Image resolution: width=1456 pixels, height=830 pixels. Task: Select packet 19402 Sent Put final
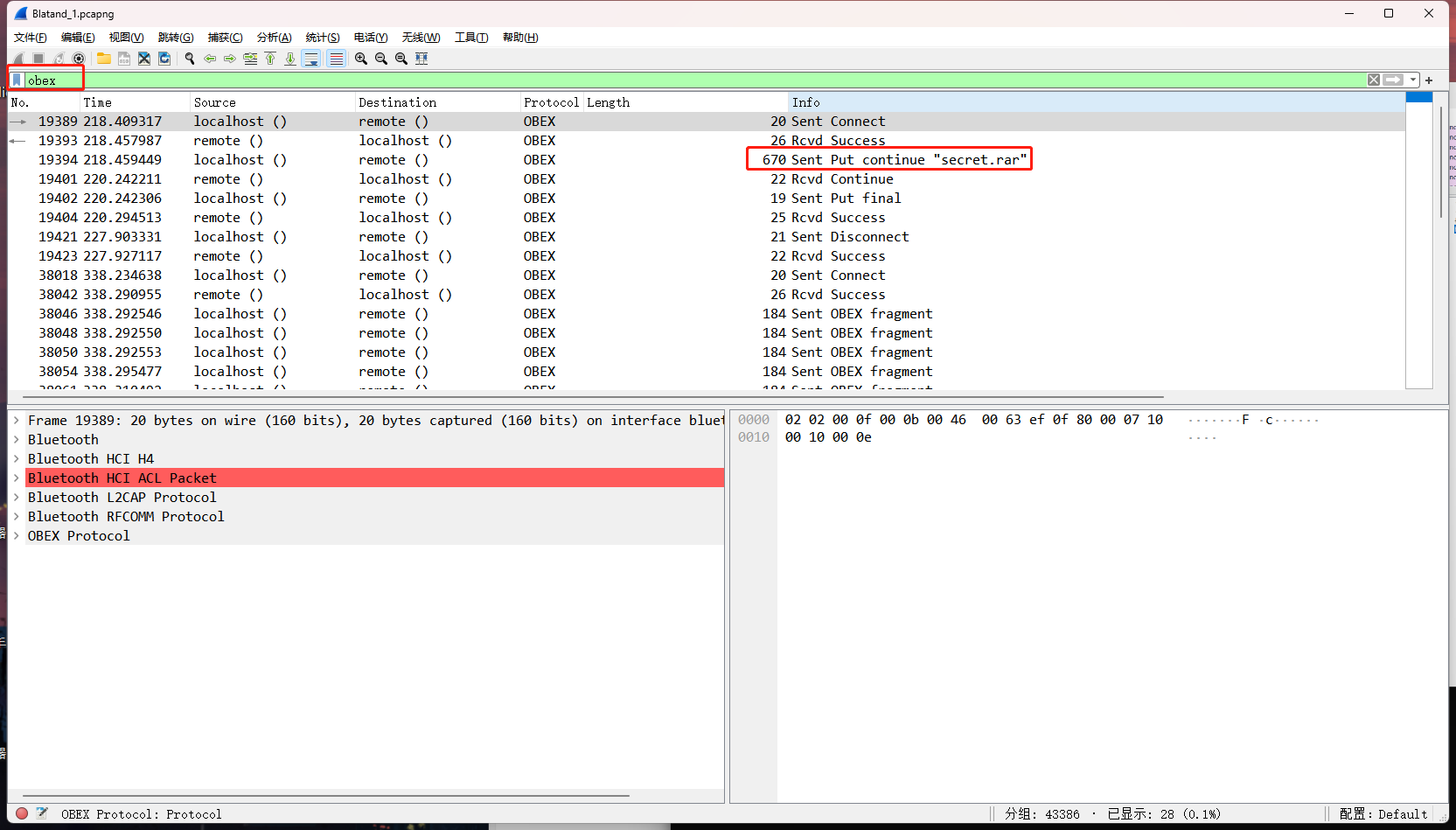tap(707, 199)
